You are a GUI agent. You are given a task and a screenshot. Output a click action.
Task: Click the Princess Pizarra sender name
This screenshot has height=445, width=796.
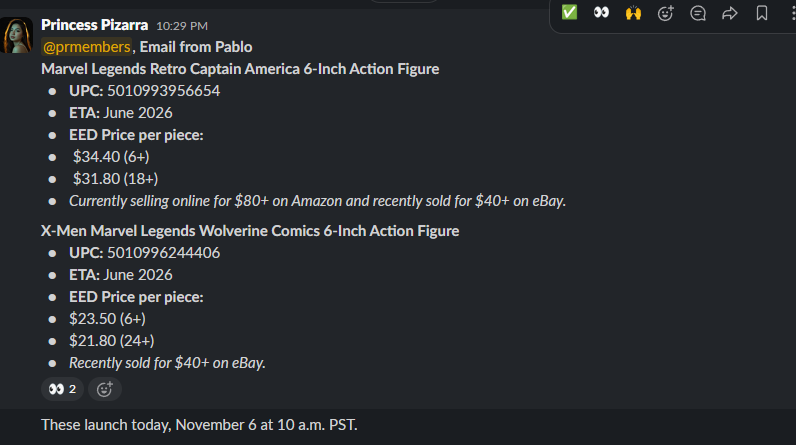95,24
